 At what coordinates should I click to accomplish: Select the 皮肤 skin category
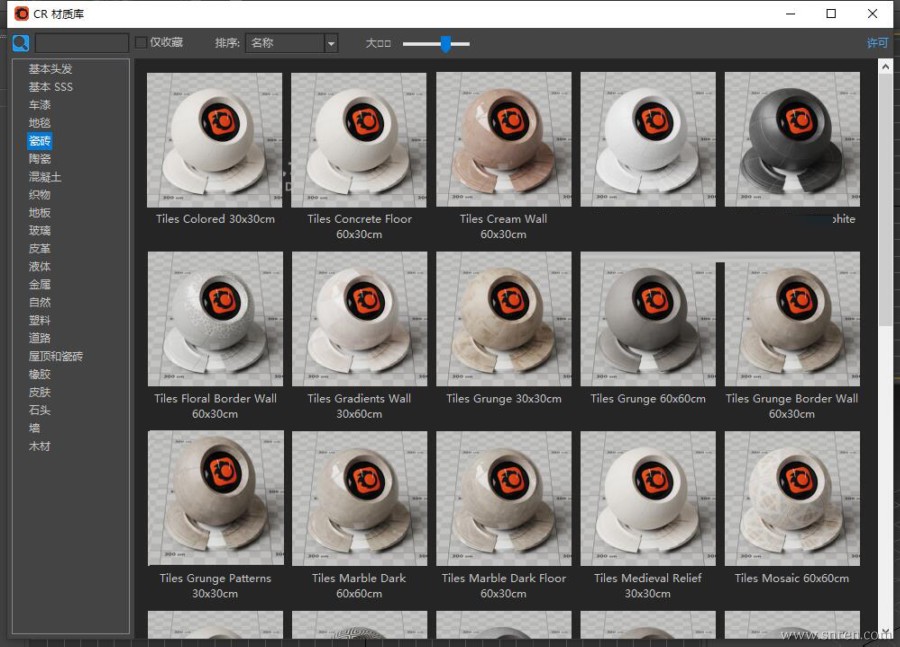(40, 392)
